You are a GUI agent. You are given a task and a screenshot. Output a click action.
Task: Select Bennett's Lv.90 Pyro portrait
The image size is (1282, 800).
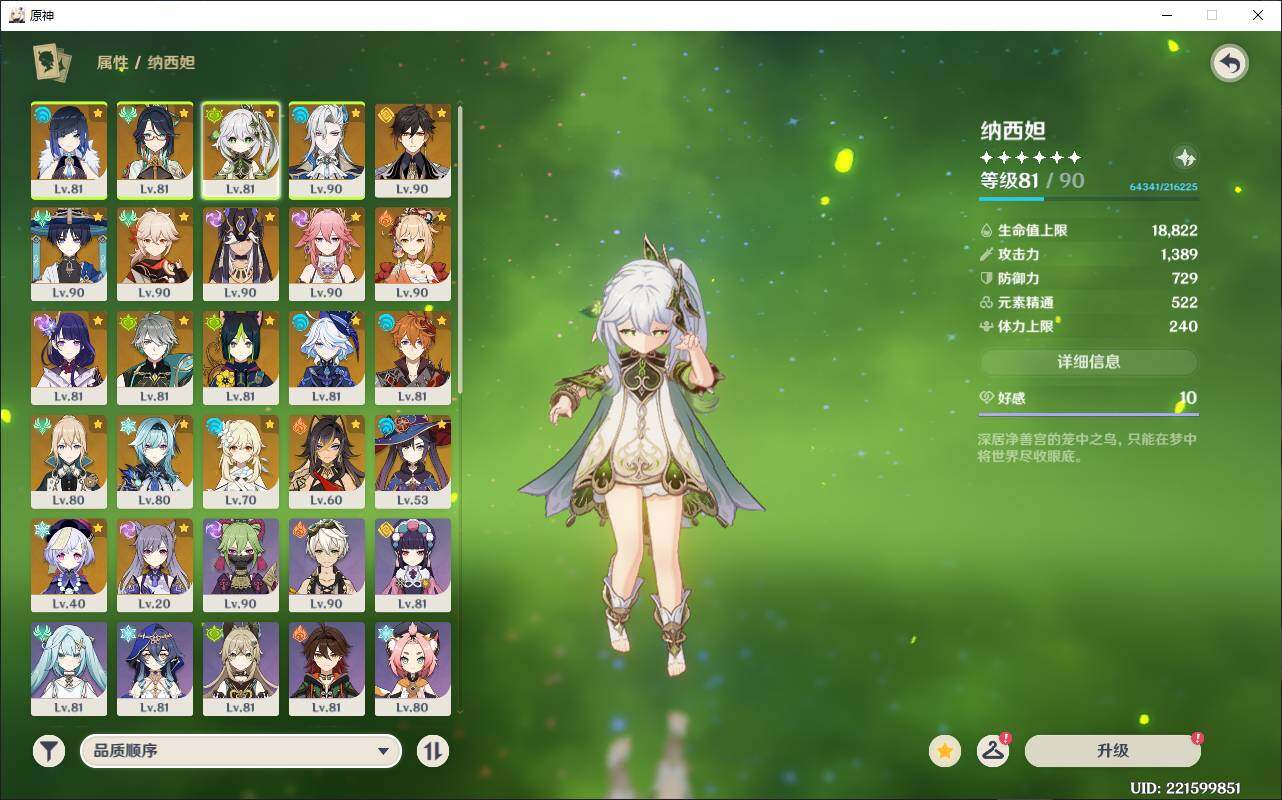(327, 566)
